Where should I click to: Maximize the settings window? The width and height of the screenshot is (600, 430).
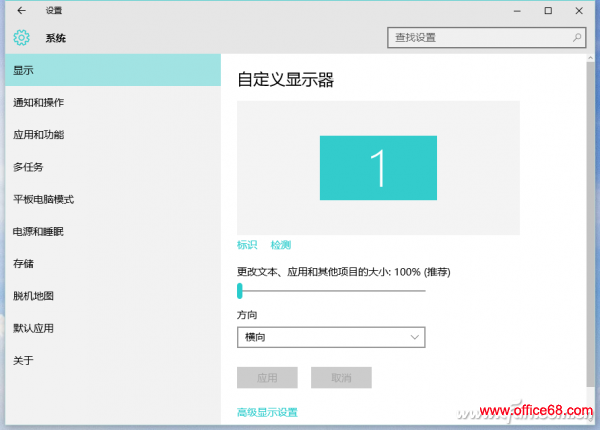(548, 11)
